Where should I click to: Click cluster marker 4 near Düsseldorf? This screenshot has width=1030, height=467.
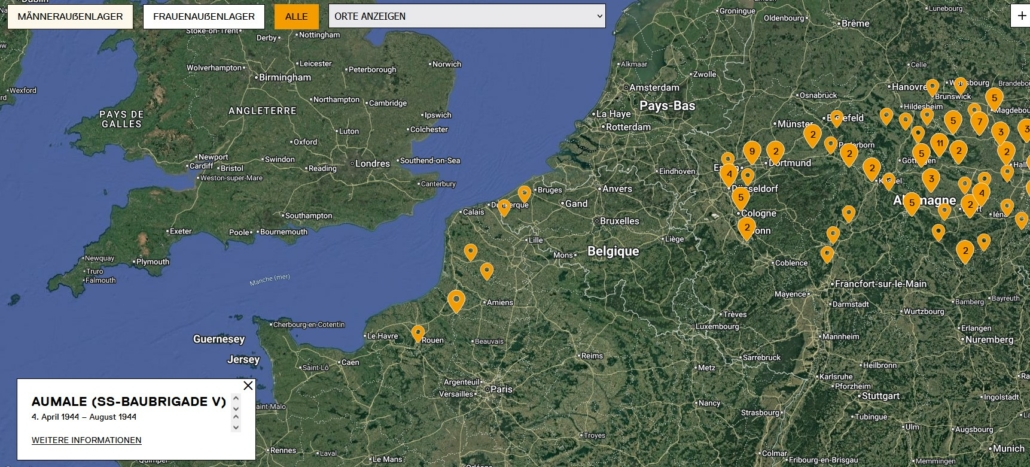(x=729, y=174)
